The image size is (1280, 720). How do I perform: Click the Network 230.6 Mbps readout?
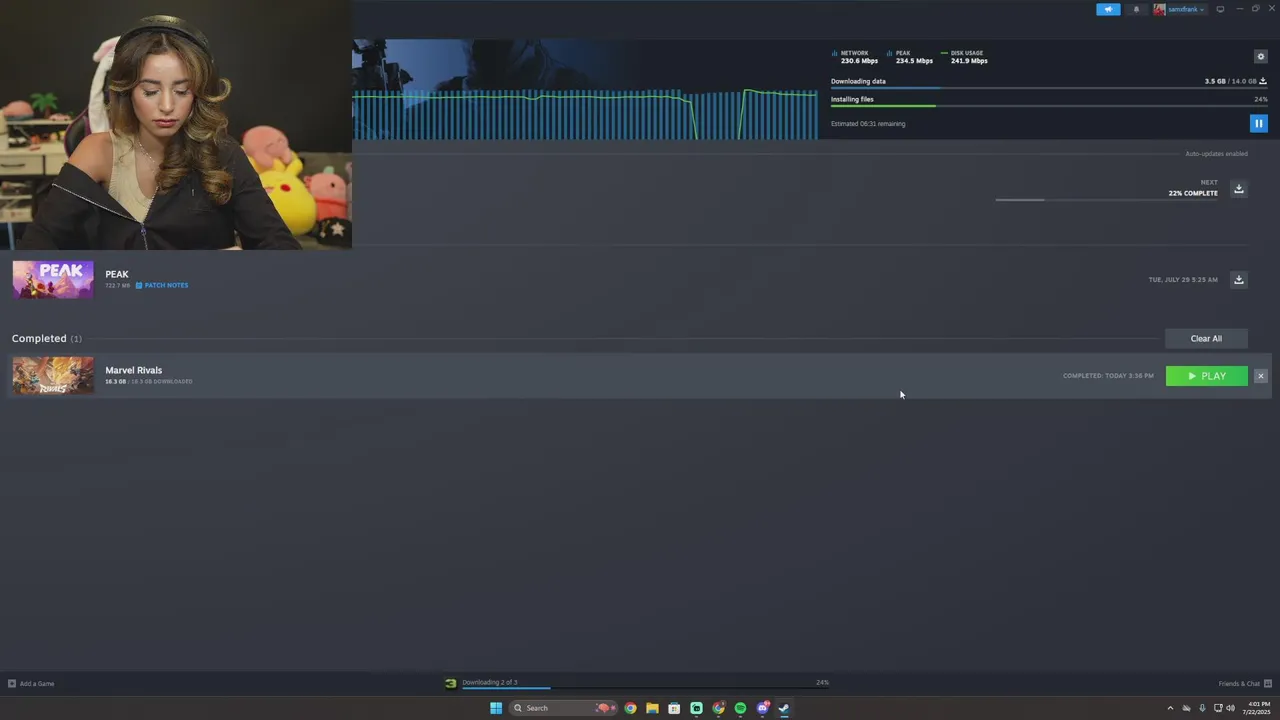click(855, 57)
